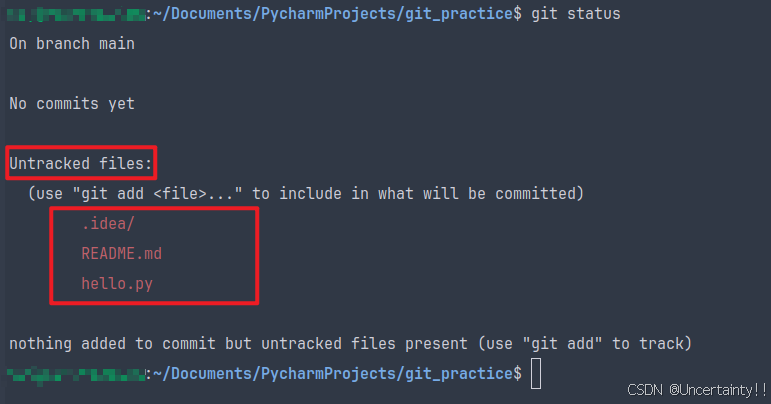The width and height of the screenshot is (771, 404).
Task: Click the 'git add <file>...' hint text
Action: click(157, 194)
